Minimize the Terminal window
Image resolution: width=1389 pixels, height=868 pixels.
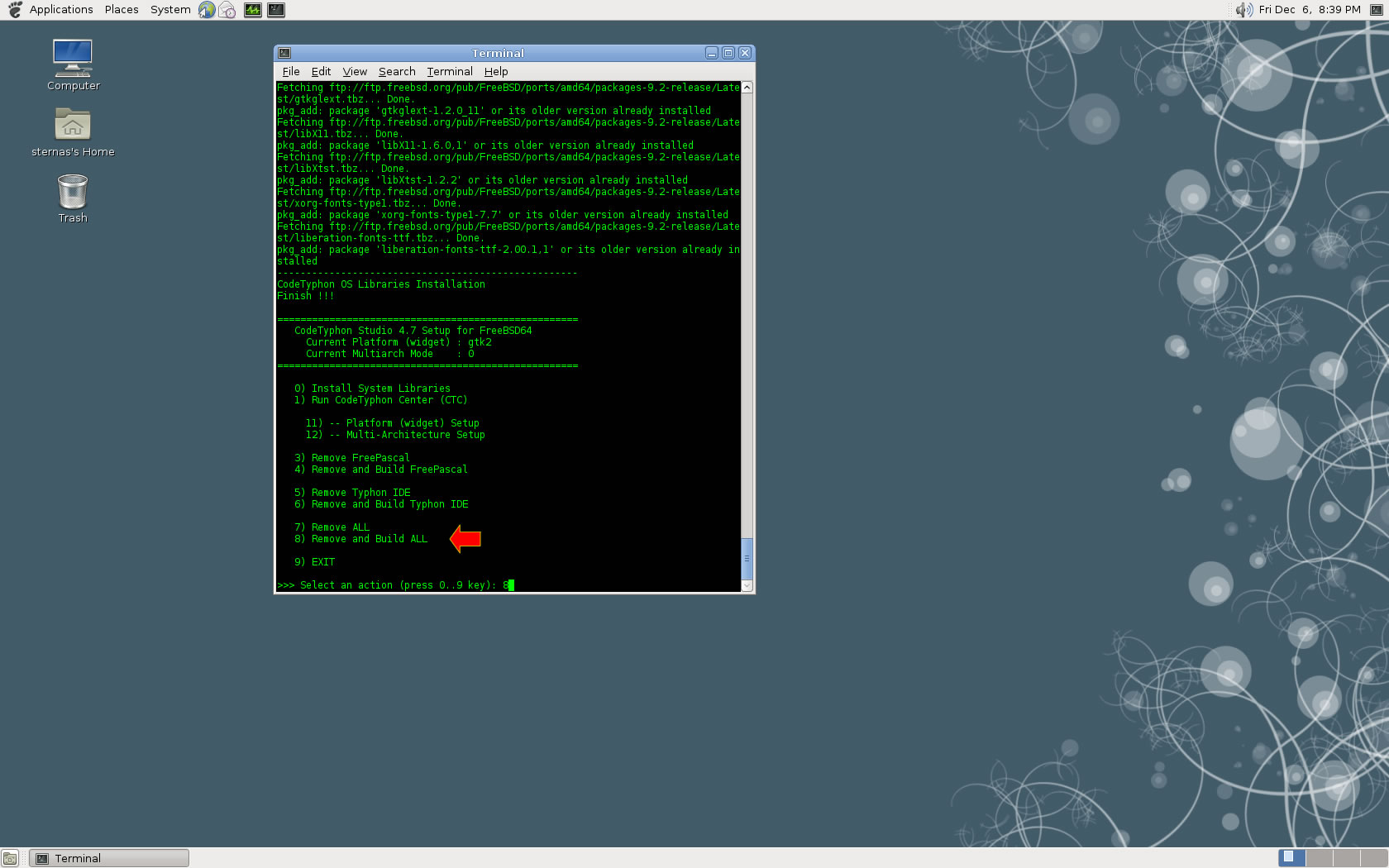coord(712,53)
